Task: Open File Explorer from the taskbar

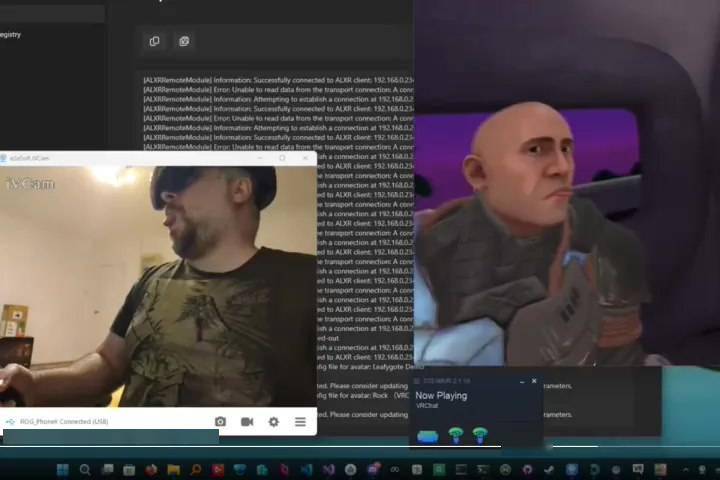Action: tap(174, 469)
